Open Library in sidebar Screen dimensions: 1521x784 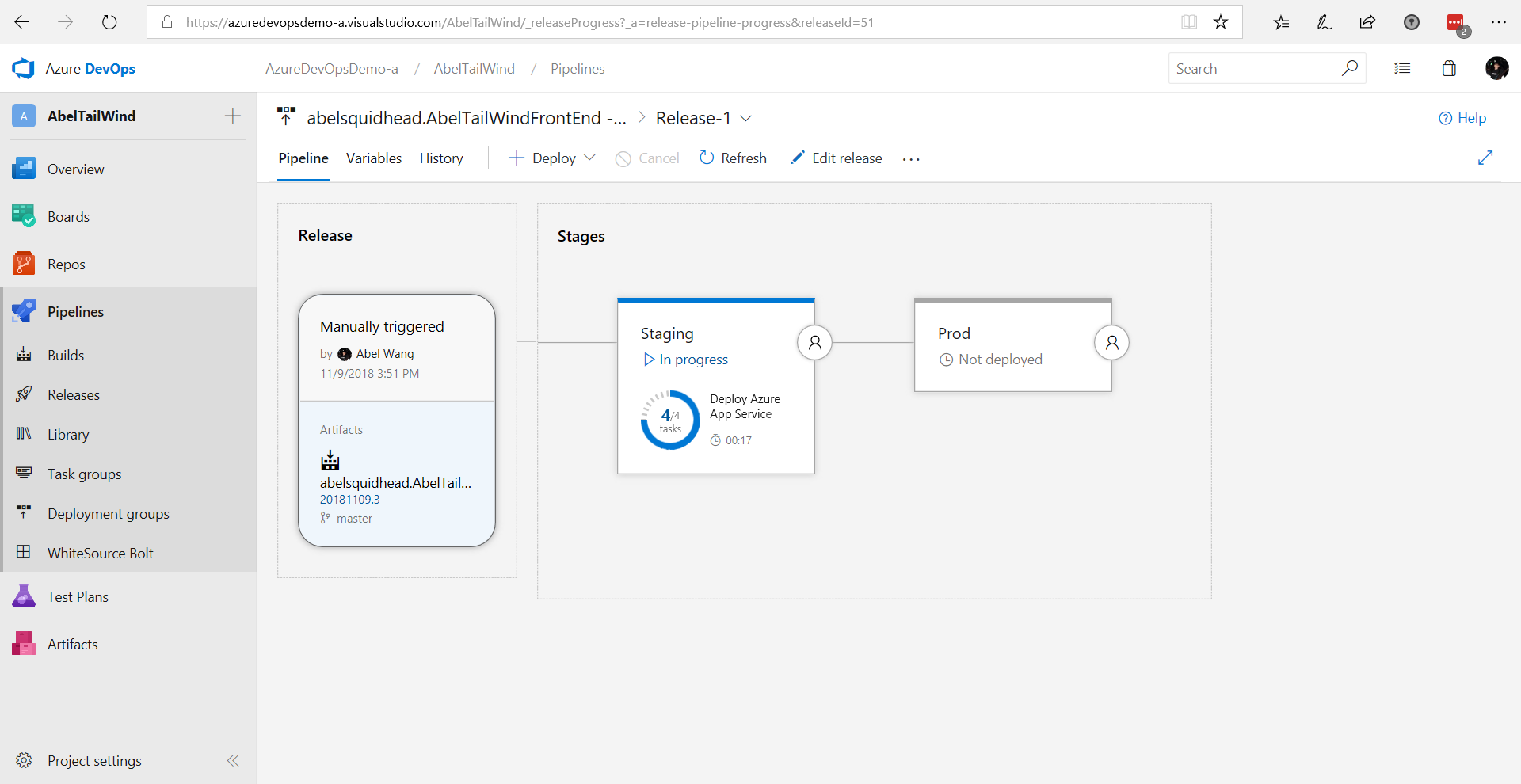(68, 435)
